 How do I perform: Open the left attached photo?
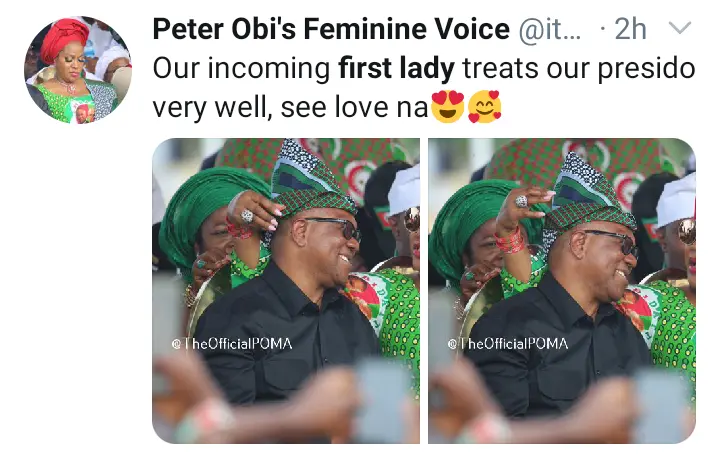[x=286, y=290]
